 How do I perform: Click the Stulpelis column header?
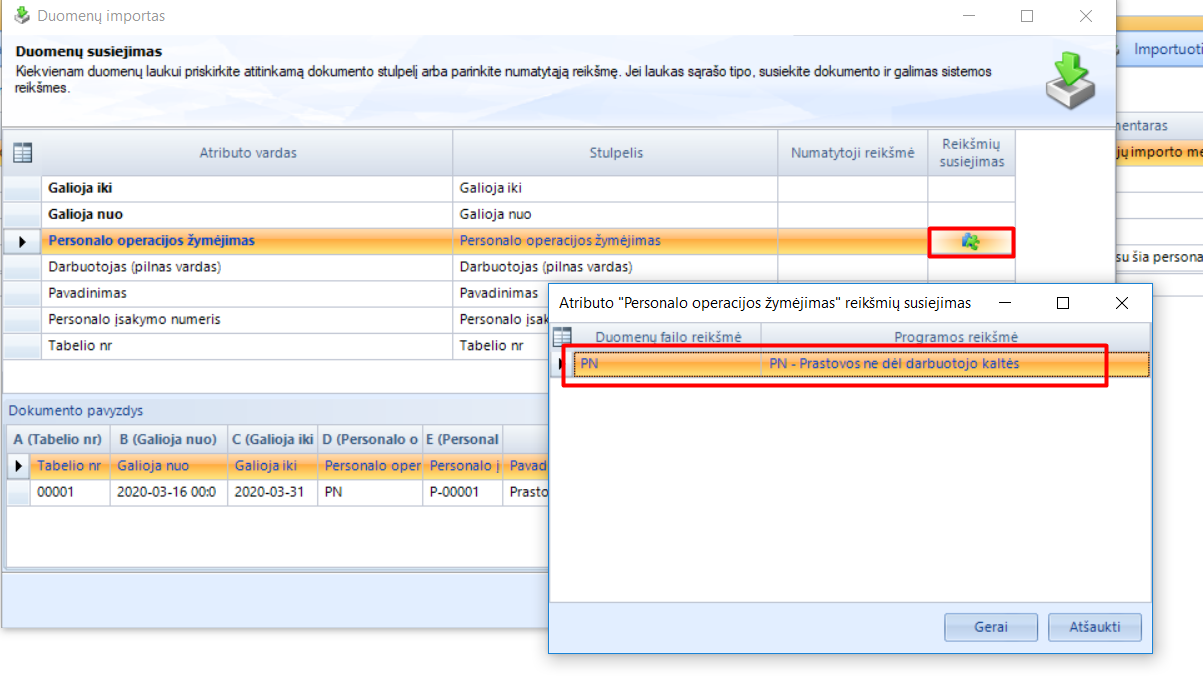click(x=615, y=153)
